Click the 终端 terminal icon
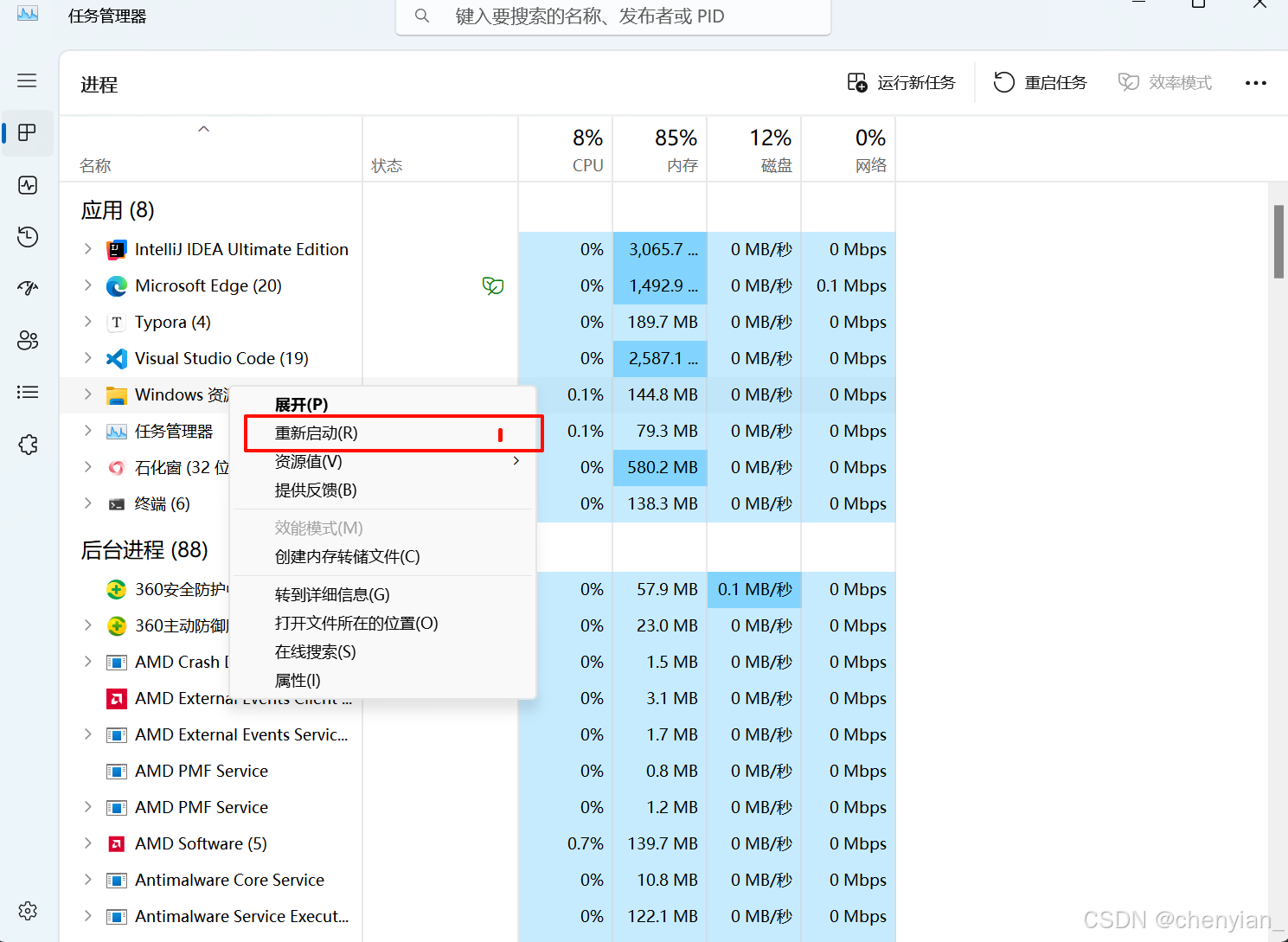 pos(116,504)
